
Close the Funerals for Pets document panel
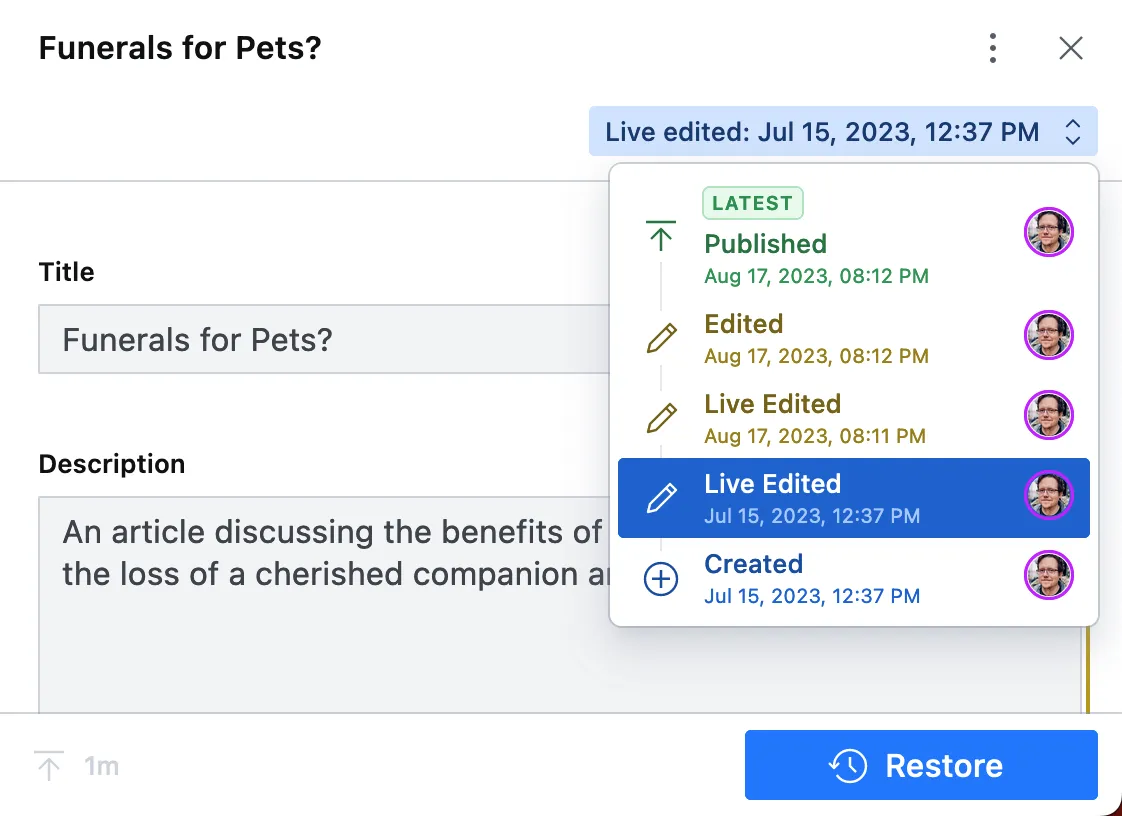(1071, 48)
